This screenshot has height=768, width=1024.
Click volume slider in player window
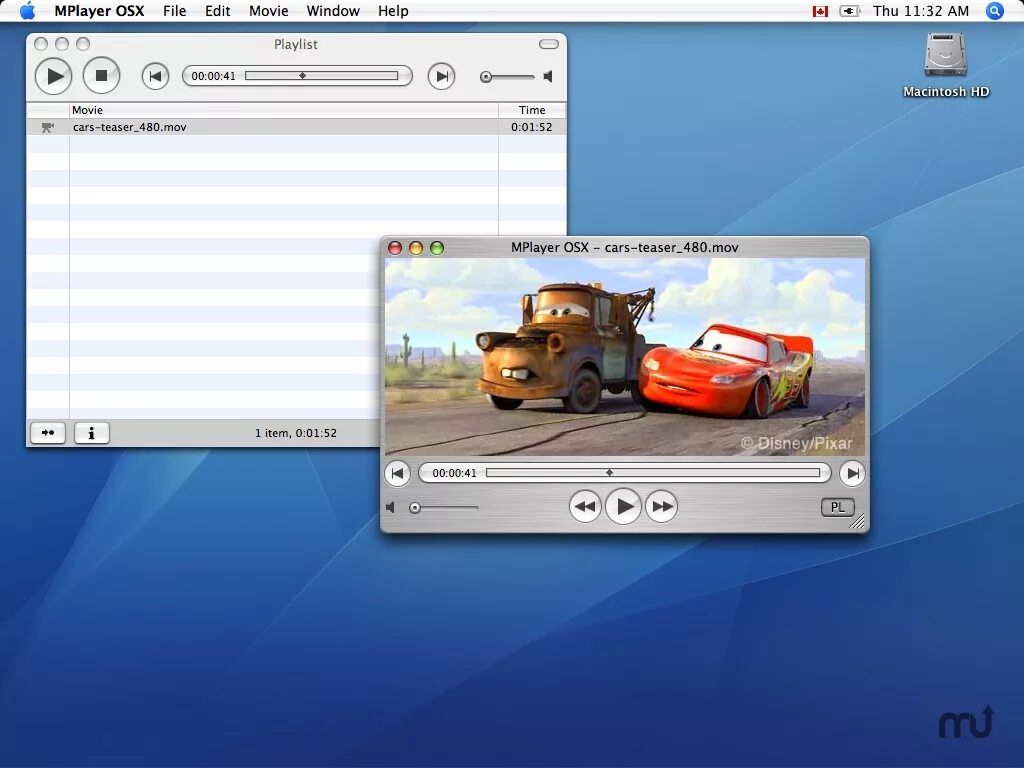pyautogui.click(x=444, y=507)
